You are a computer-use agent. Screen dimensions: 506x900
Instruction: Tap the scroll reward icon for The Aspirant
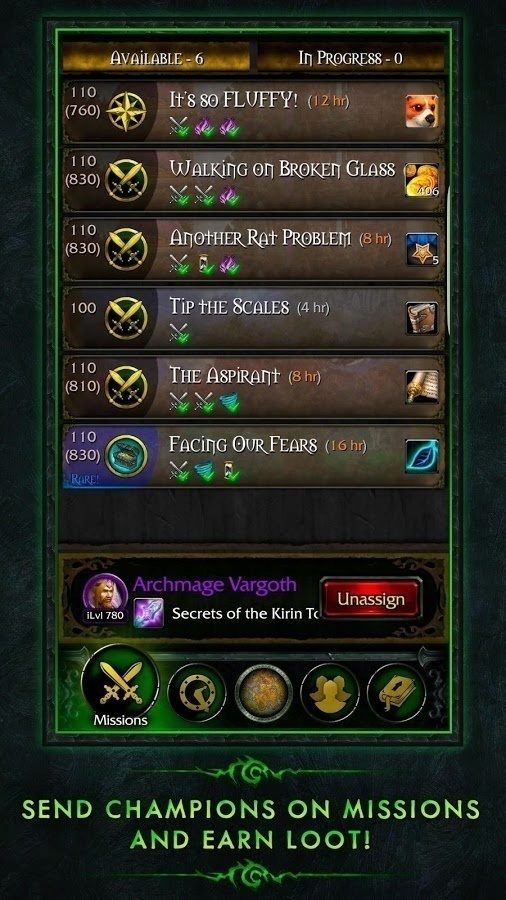422,386
